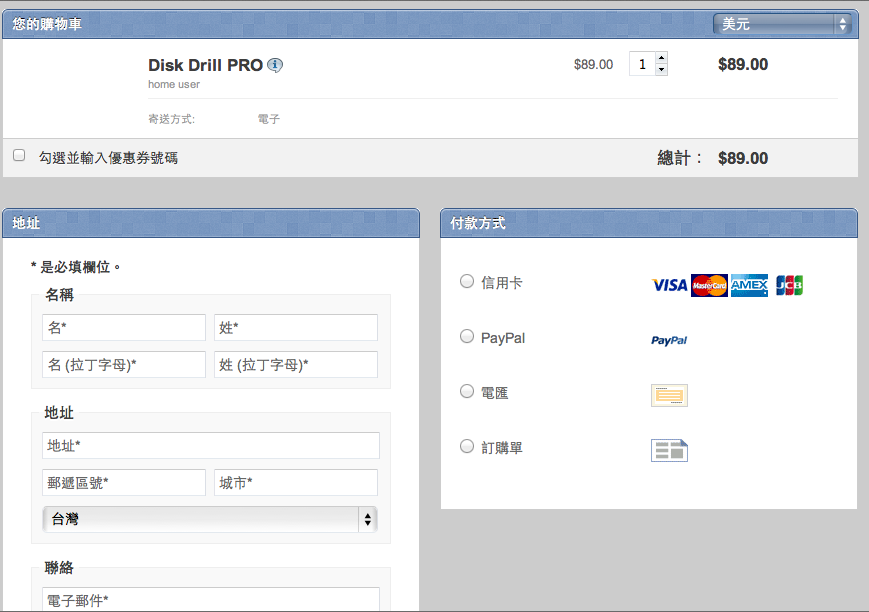Click the 您的購物車 cart header title

point(47,24)
